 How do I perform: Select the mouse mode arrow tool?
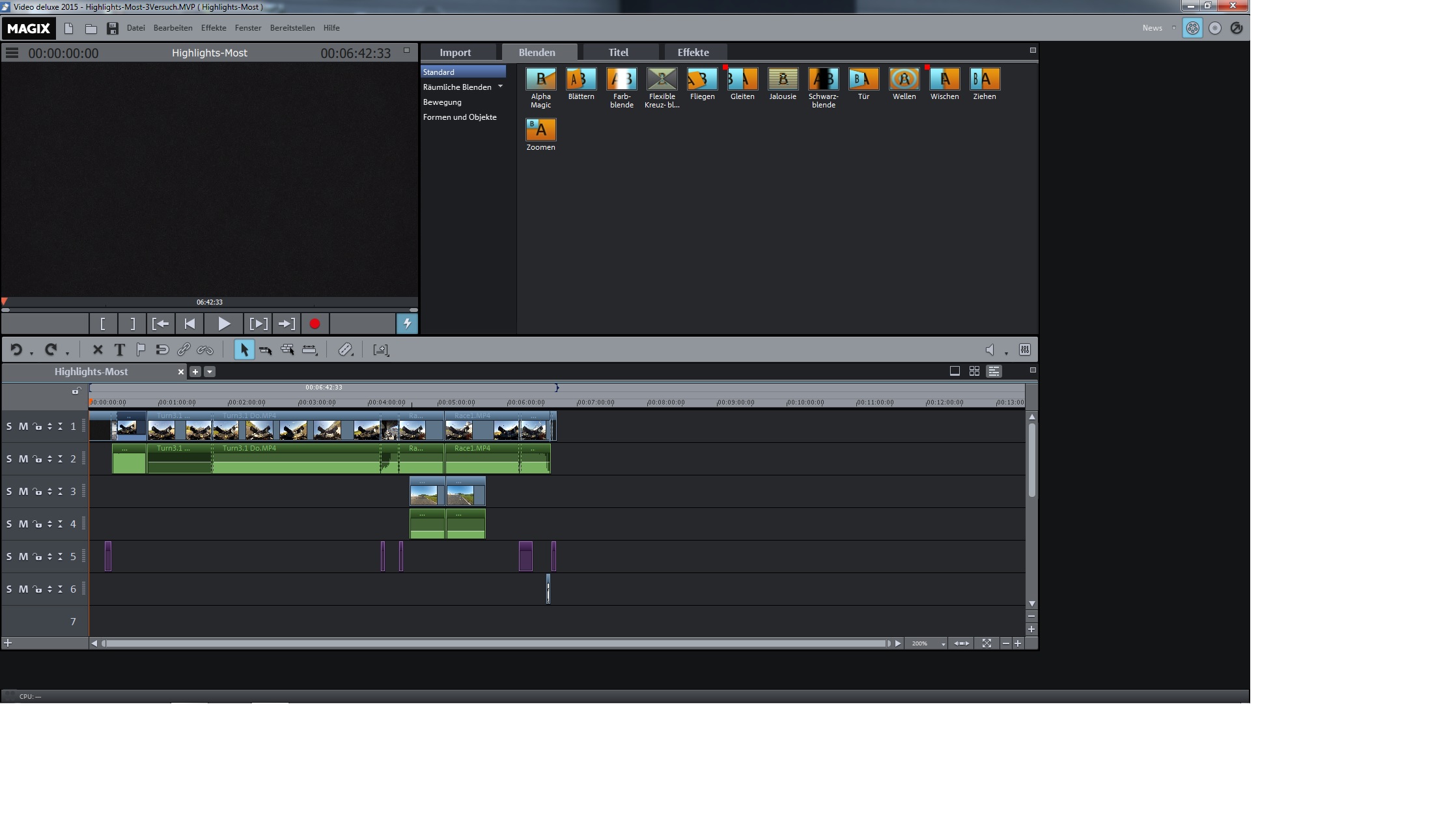[244, 350]
